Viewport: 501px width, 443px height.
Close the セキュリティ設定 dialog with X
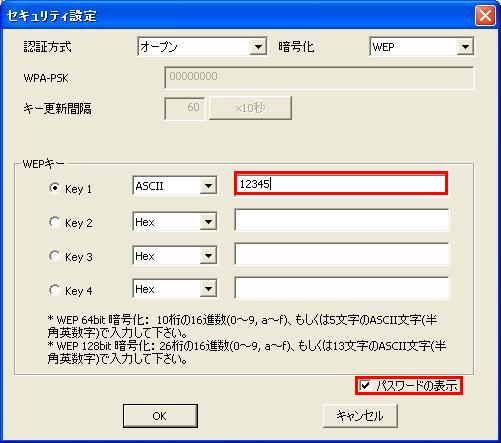coord(485,16)
